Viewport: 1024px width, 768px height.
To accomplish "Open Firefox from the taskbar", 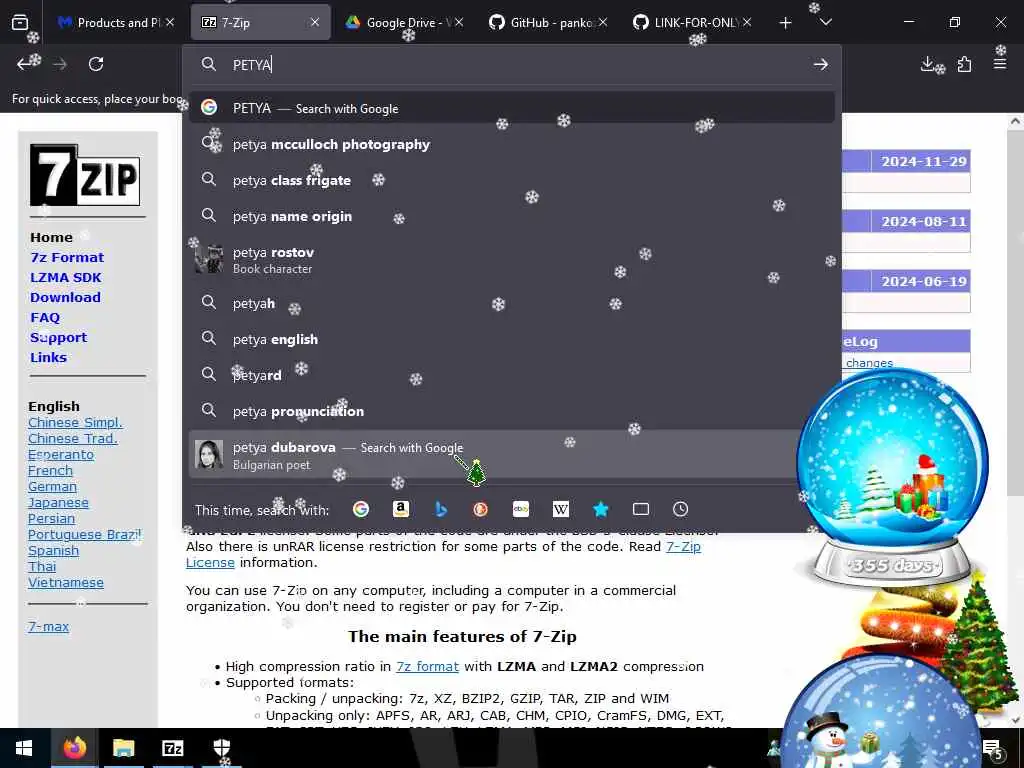I will (74, 748).
